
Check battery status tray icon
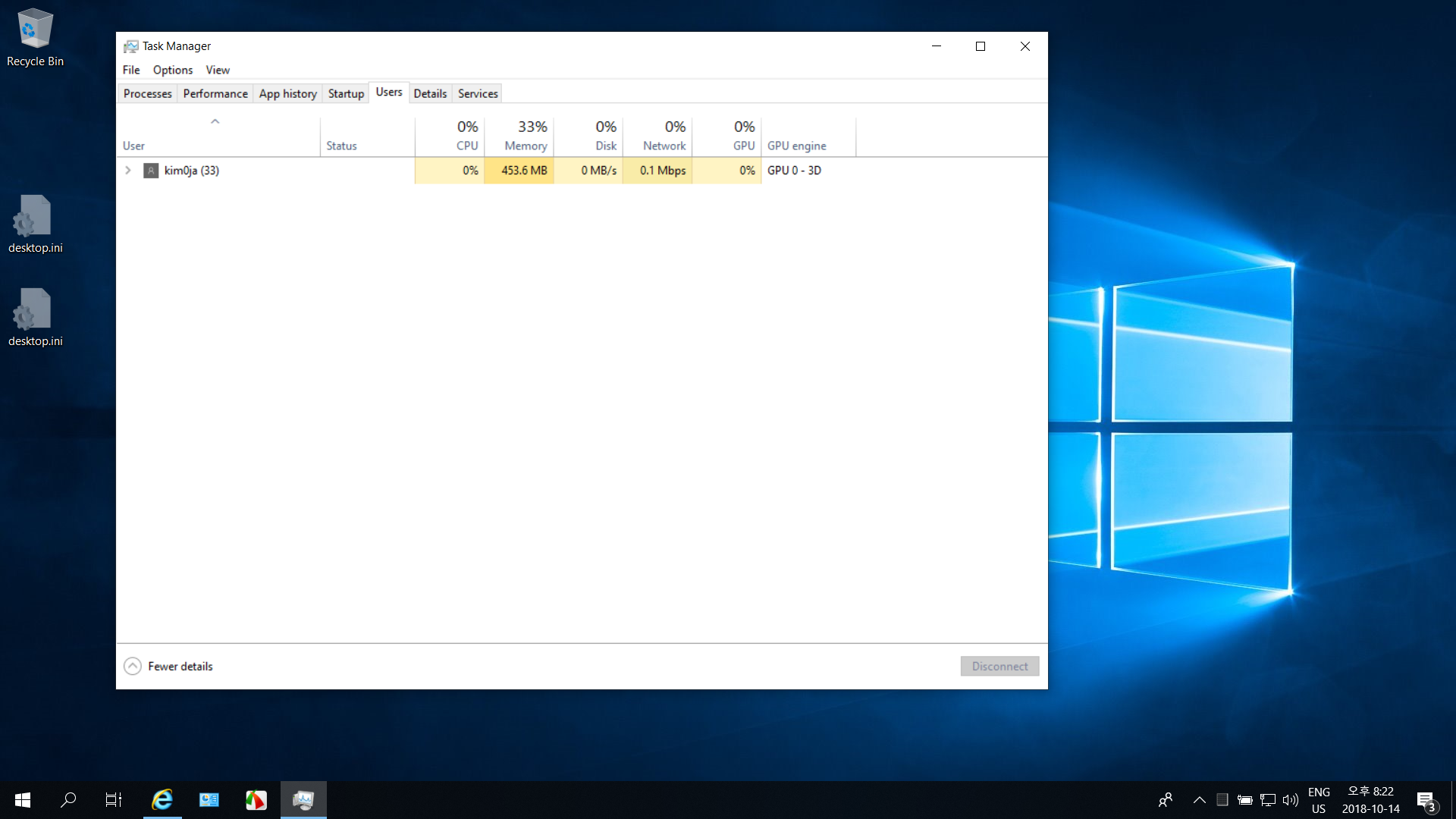(1245, 800)
